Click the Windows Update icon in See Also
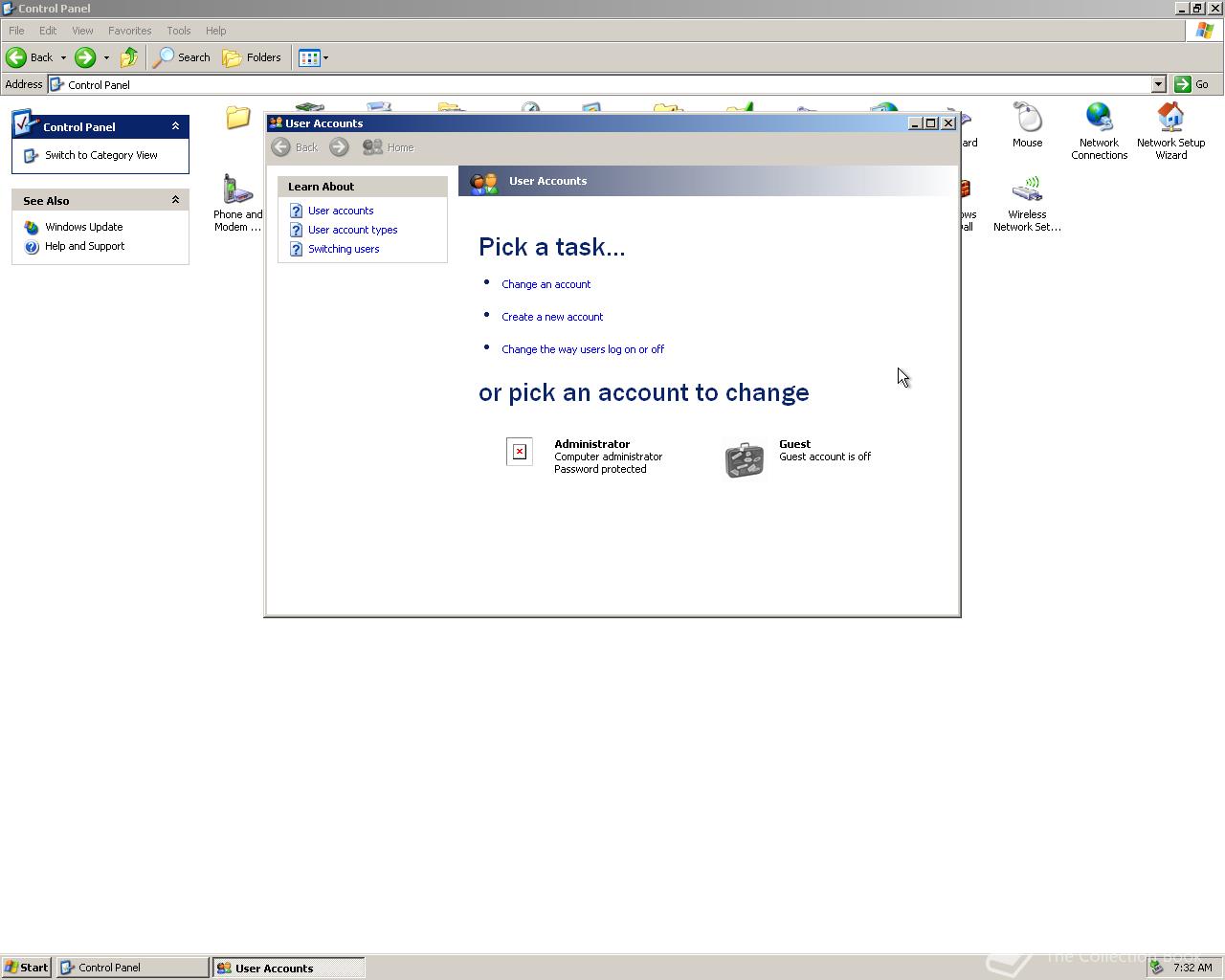Screen dimensions: 1225x980 pyautogui.click(x=32, y=227)
